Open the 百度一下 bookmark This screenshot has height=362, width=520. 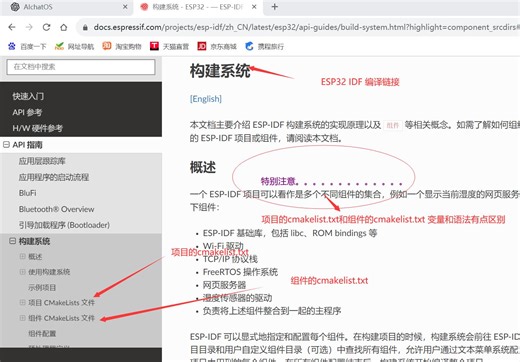[x=27, y=46]
